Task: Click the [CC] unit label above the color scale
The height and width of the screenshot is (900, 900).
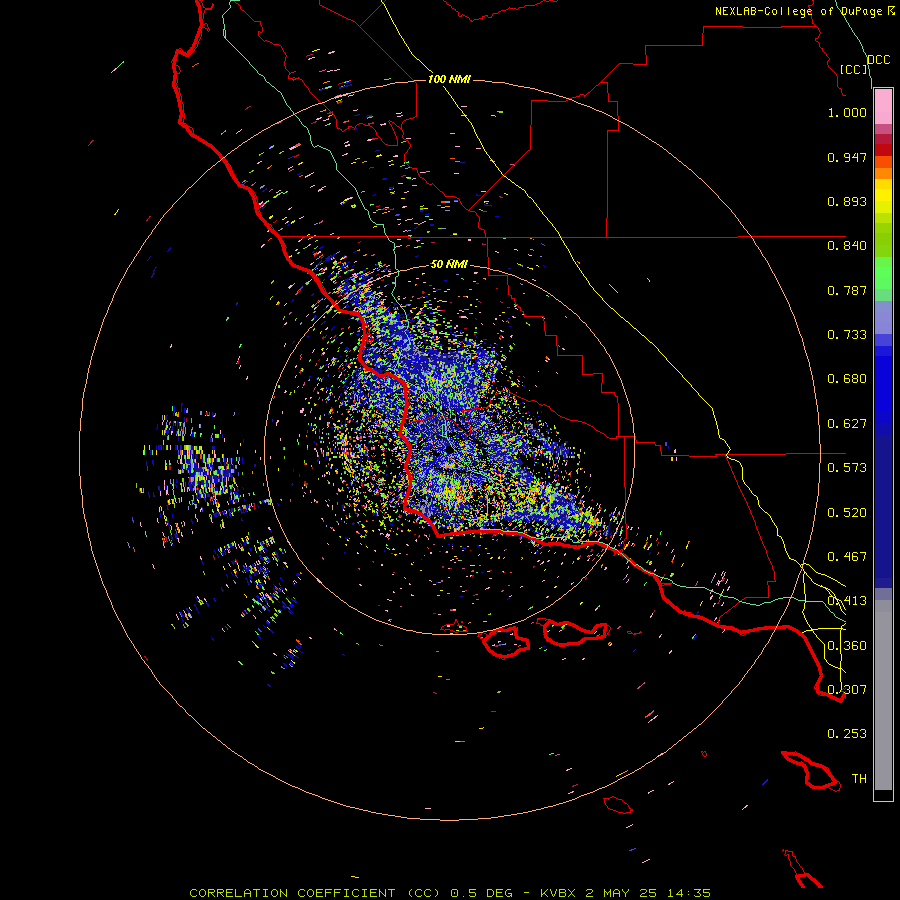Action: click(x=854, y=69)
